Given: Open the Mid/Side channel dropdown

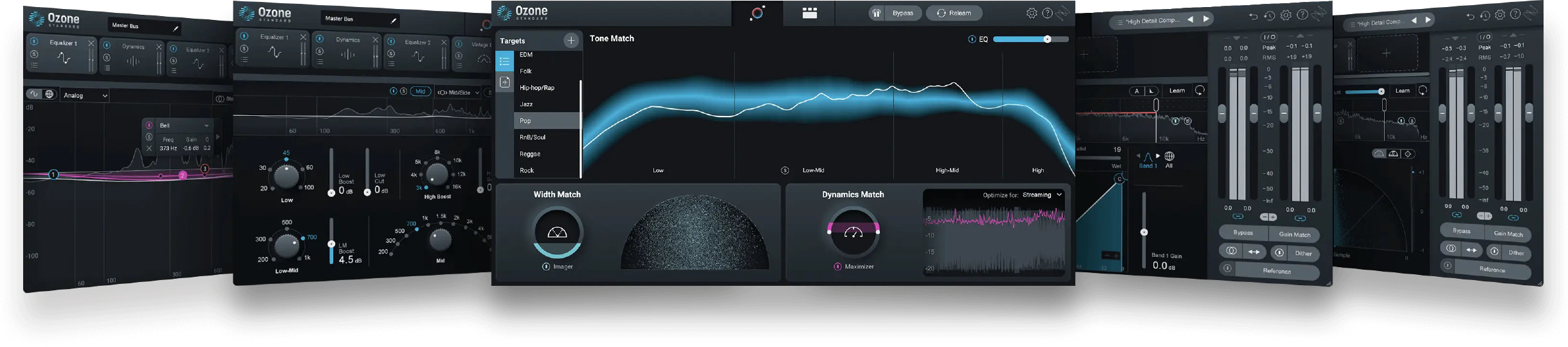Looking at the screenshot, I should coord(459,93).
